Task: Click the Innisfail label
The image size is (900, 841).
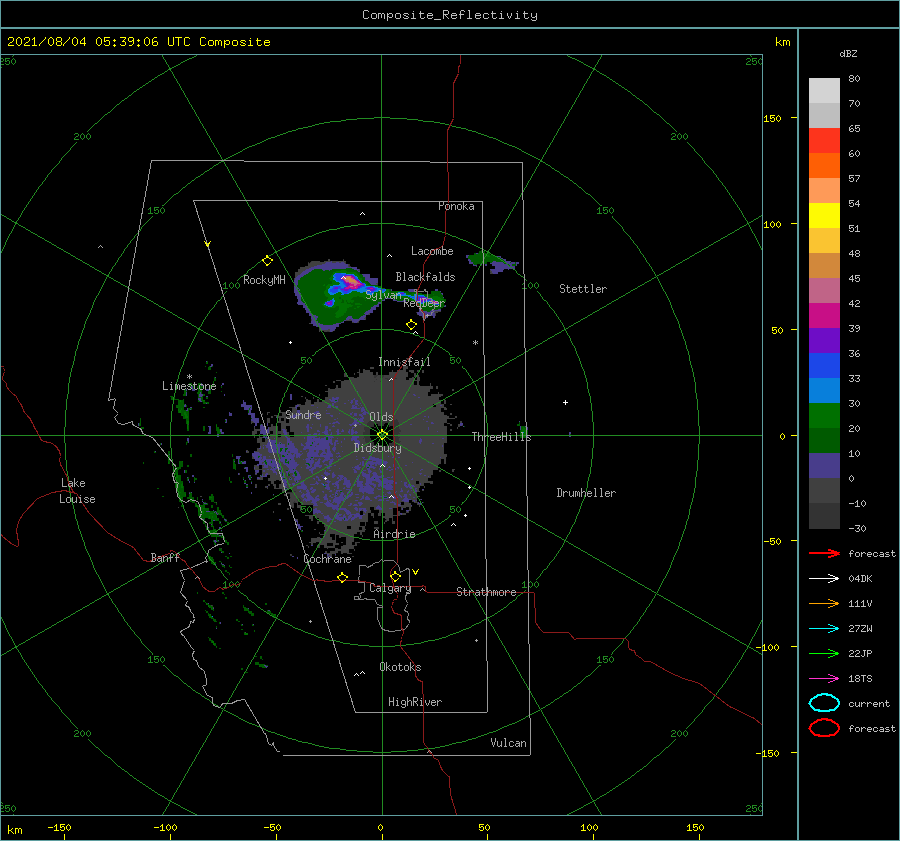Action: [x=404, y=362]
